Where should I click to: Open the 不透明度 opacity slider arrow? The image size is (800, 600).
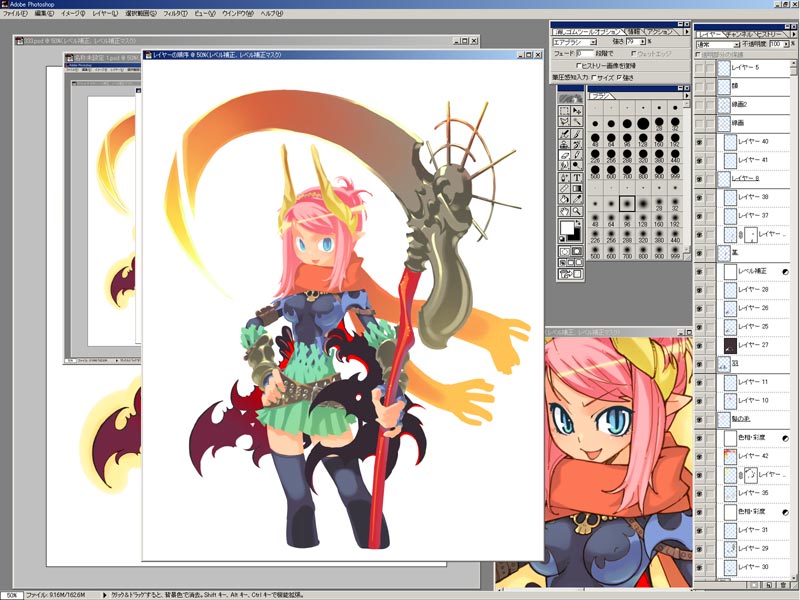(x=785, y=44)
